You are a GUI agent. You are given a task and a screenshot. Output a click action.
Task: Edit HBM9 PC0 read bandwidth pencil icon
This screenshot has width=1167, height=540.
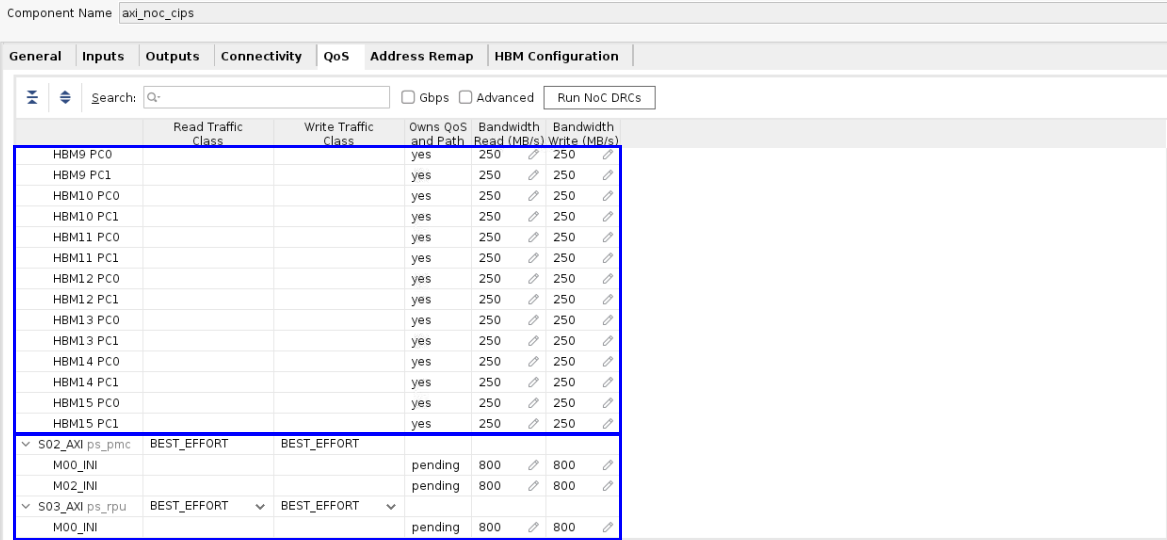(533, 154)
